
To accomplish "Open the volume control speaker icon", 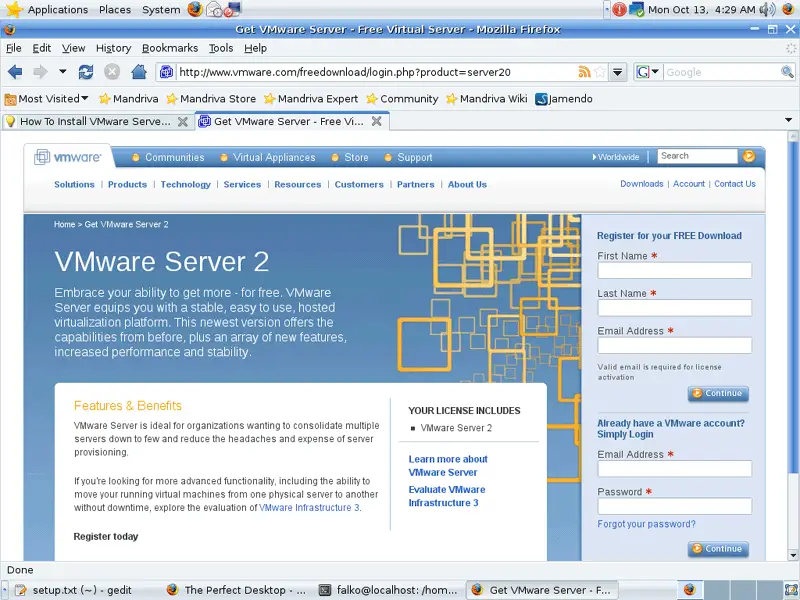I will click(x=767, y=9).
